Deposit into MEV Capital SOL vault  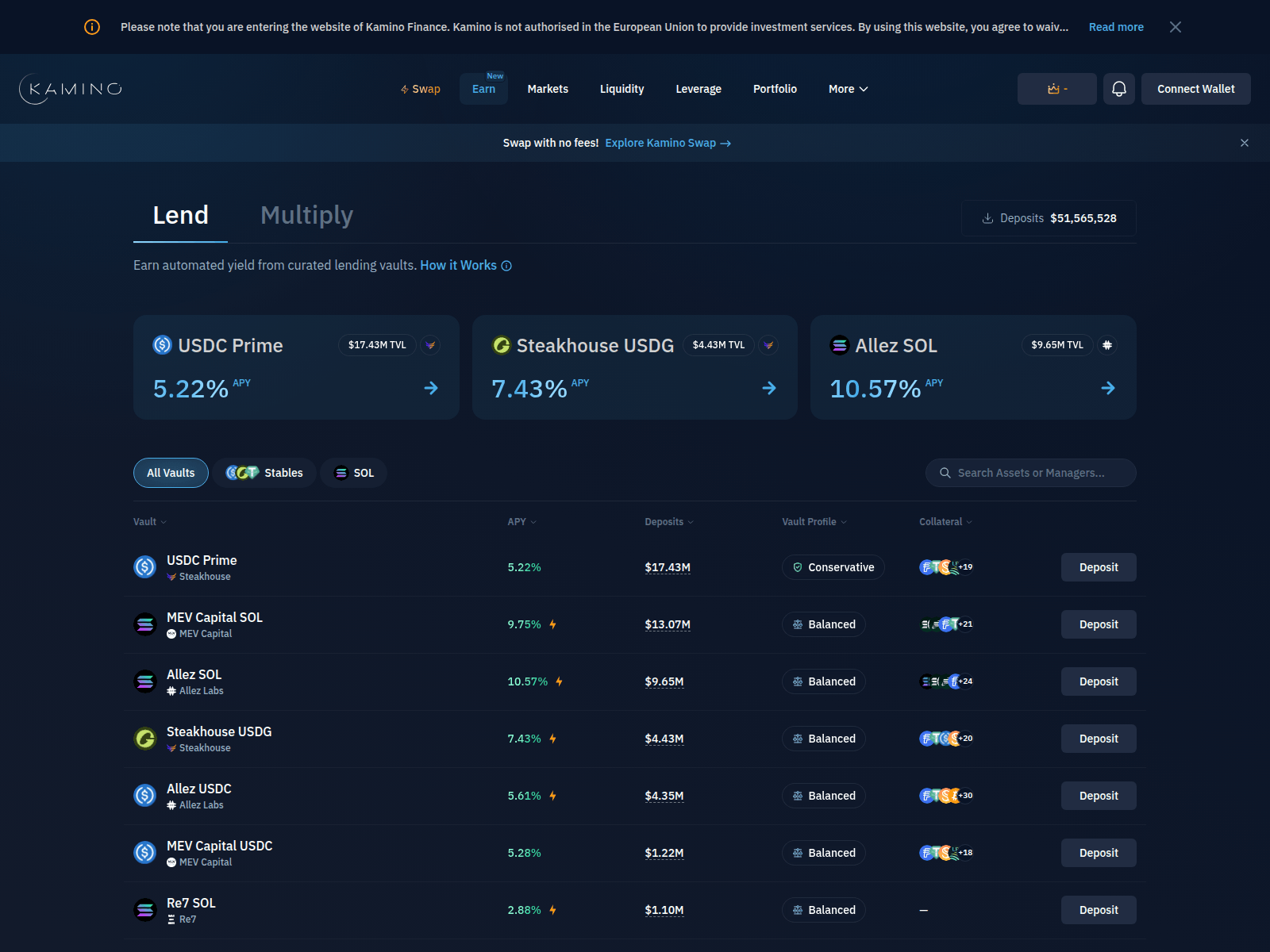1099,624
